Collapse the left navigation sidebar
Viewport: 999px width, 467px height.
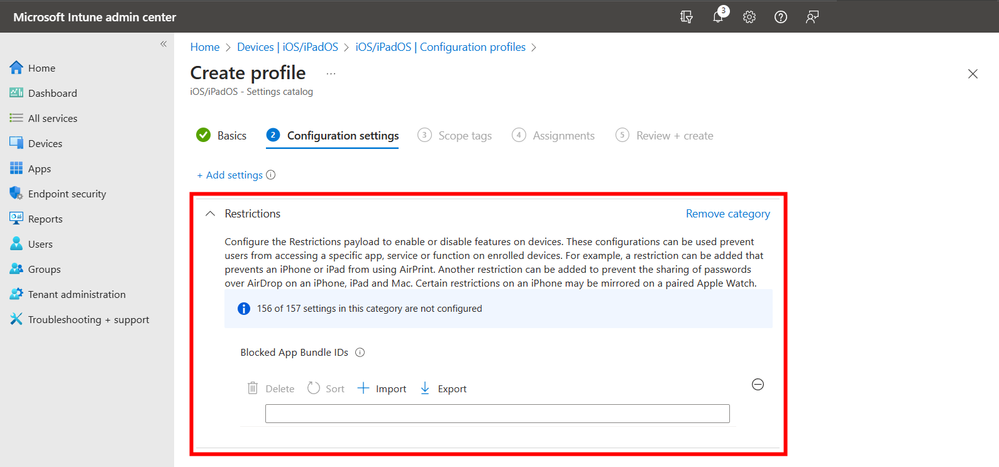[163, 44]
